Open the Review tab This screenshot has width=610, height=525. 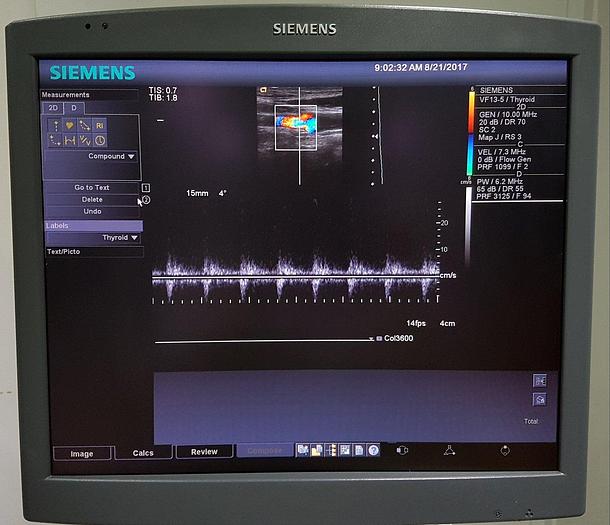coord(204,452)
